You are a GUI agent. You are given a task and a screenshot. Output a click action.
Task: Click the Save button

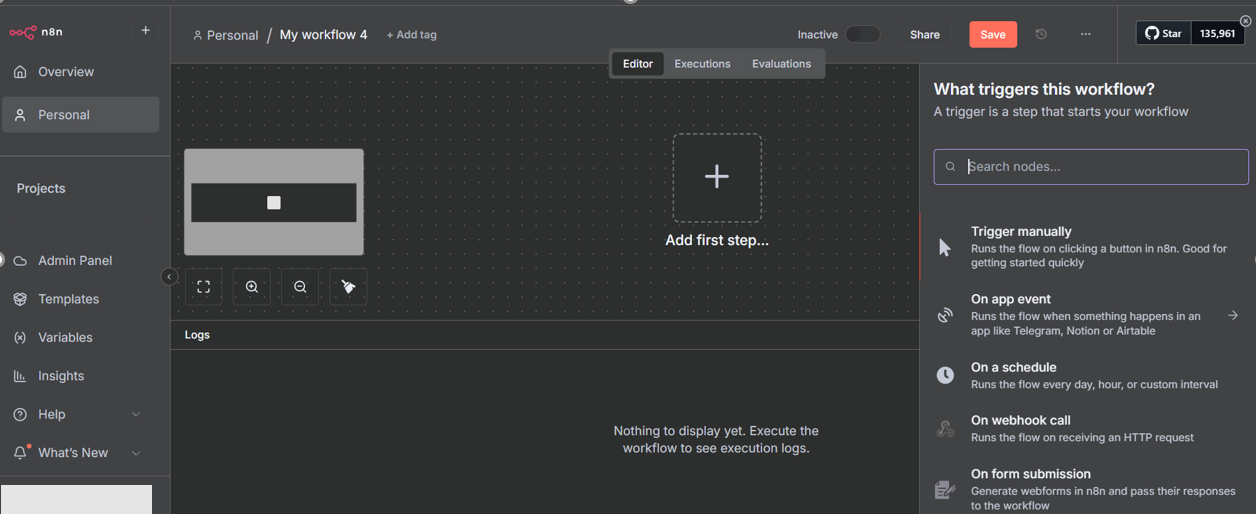coord(992,34)
